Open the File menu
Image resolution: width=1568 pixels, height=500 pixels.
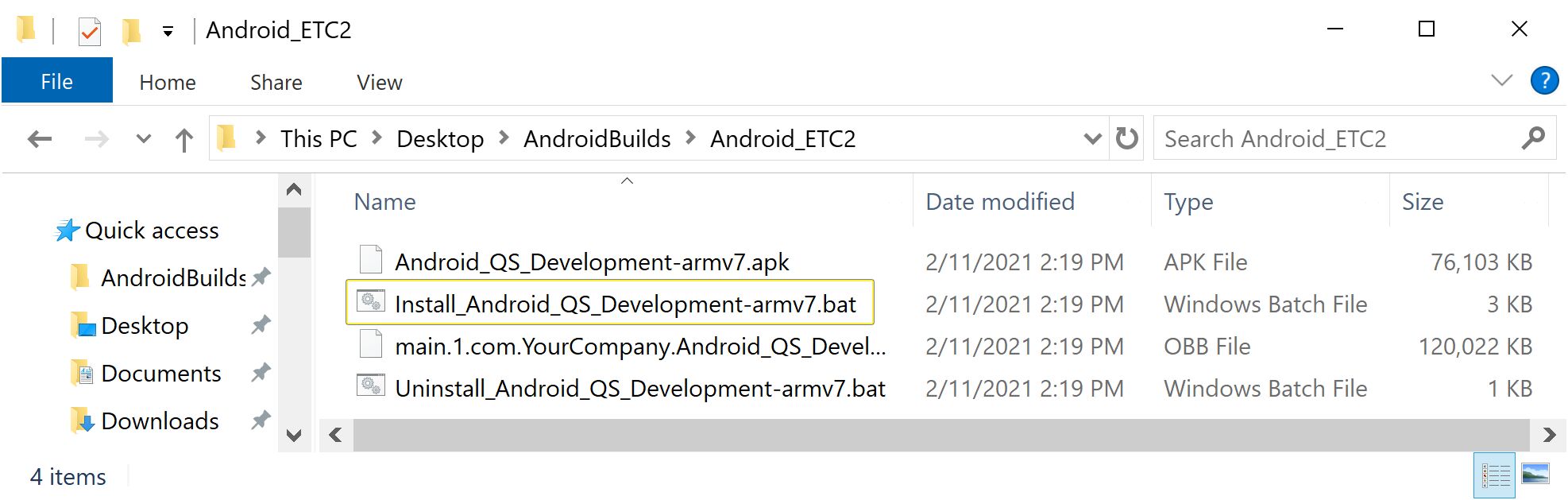point(56,80)
